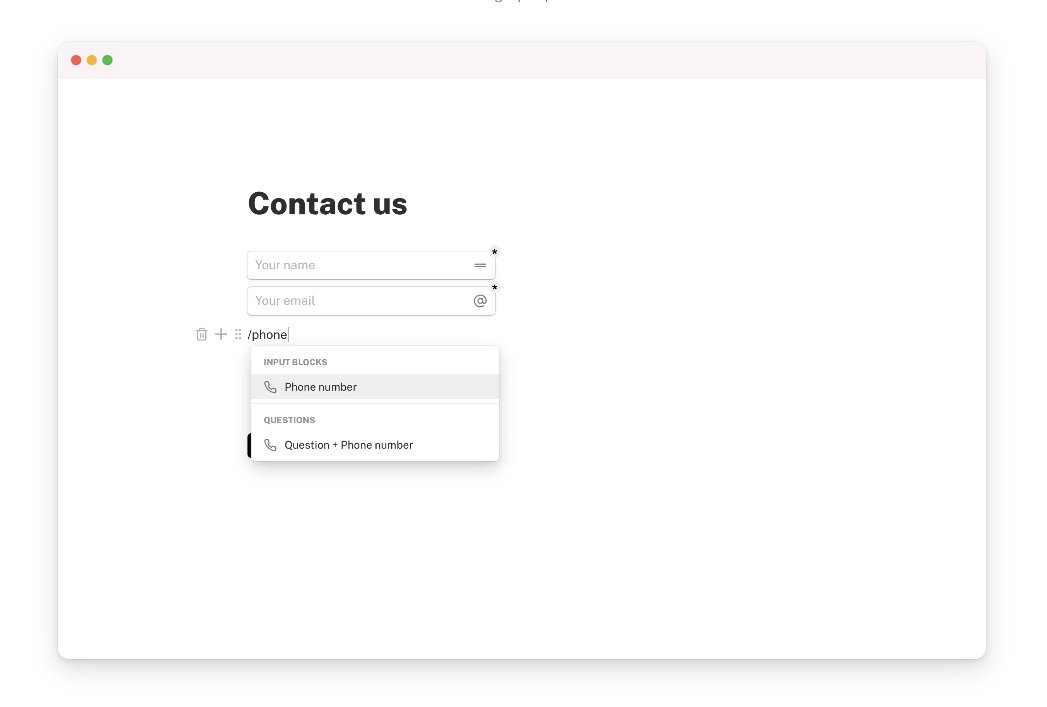The width and height of the screenshot is (1047, 707).
Task: Click the INPUT BLOCKS section header
Action: (x=295, y=362)
